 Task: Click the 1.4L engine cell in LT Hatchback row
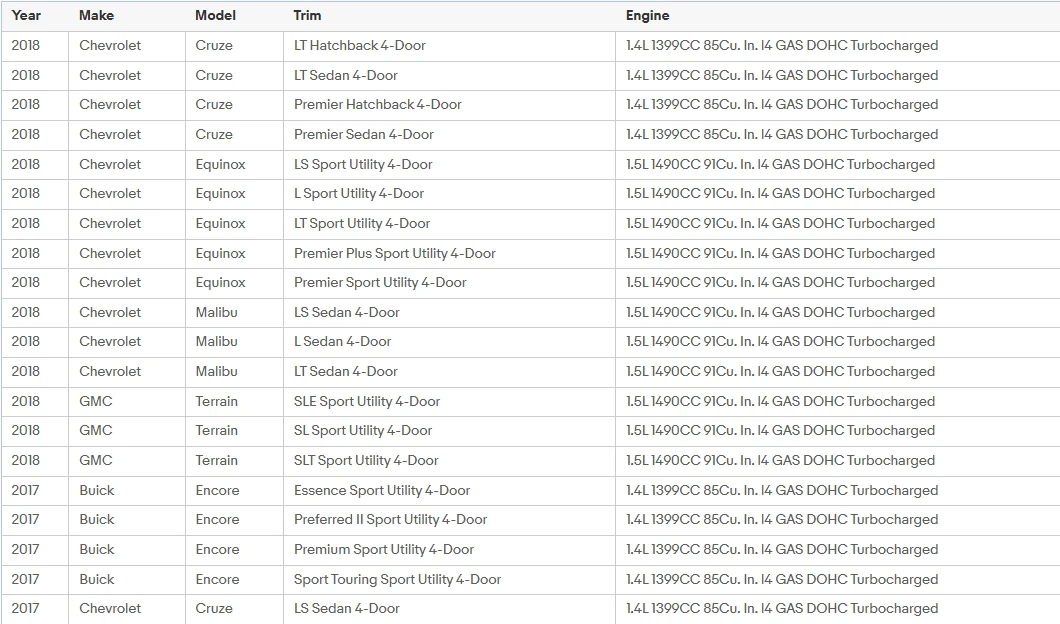pos(782,45)
